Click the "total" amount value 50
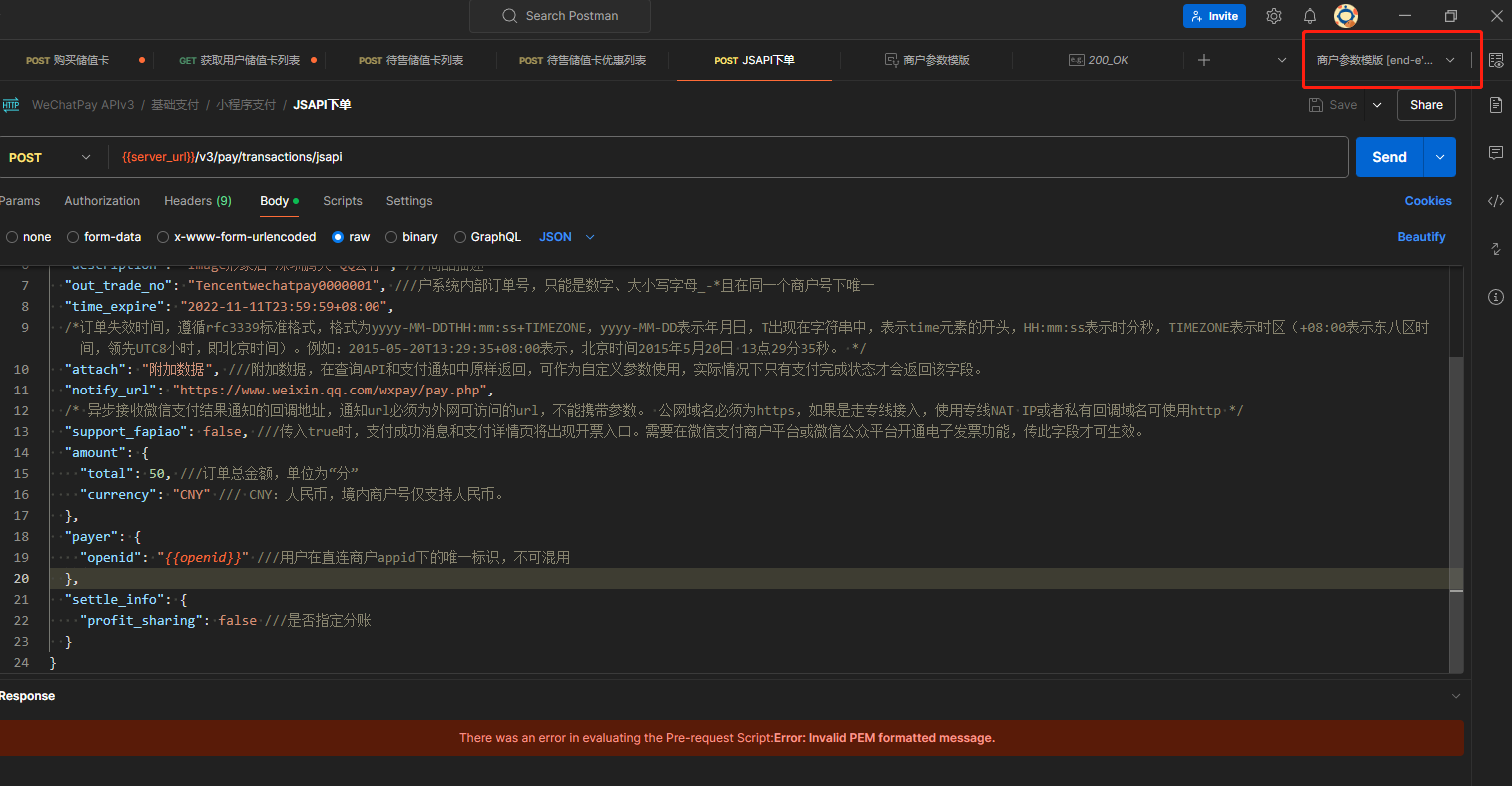Viewport: 1512px width, 786px height. pyautogui.click(x=157, y=474)
